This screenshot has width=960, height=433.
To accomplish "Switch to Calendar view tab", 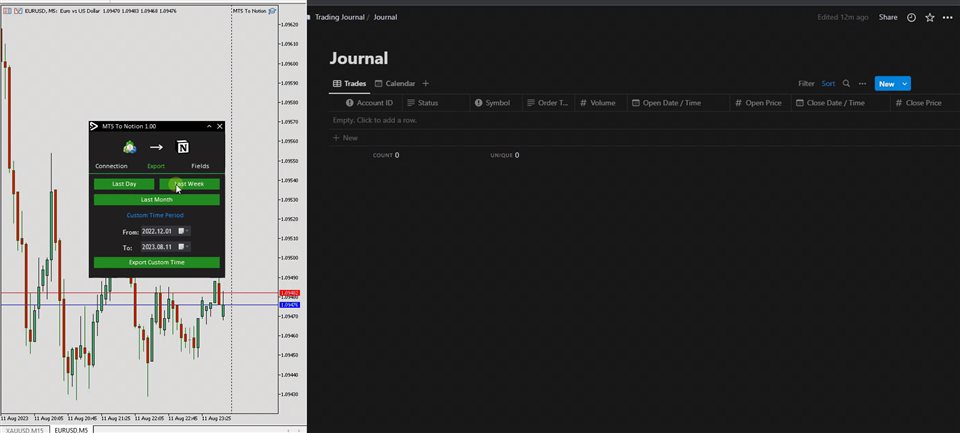I will [395, 83].
